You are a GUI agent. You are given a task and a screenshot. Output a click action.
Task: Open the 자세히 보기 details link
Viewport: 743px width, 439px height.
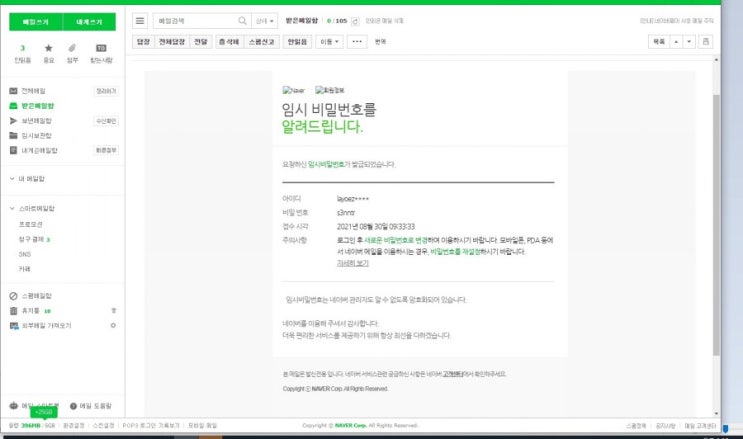pos(353,263)
